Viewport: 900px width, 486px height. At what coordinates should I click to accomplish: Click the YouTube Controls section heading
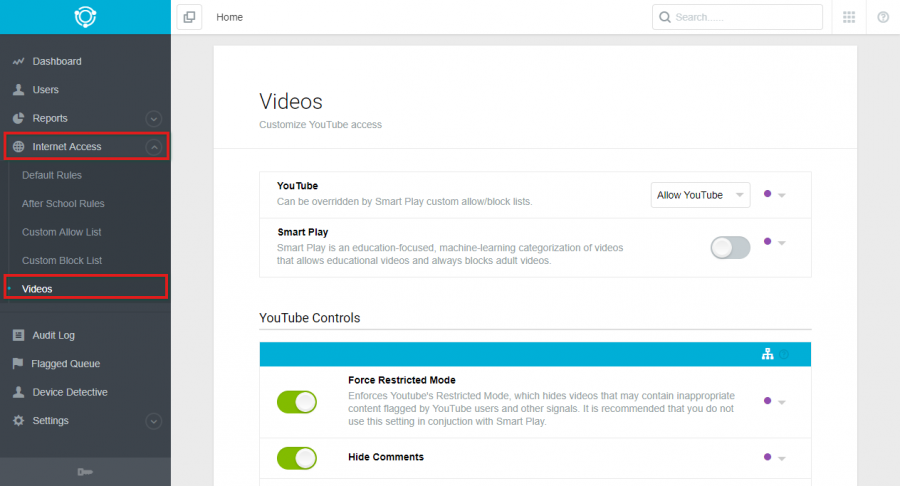310,318
